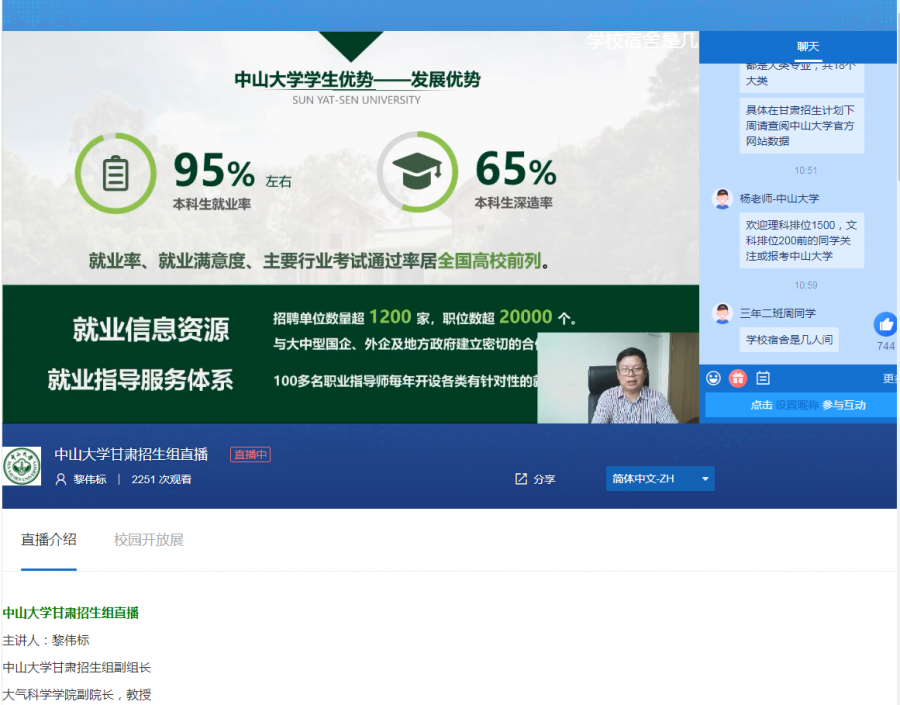Screen dimensions: 900x705
Task: Click the presenter webcam video thumbnail
Action: (x=618, y=378)
